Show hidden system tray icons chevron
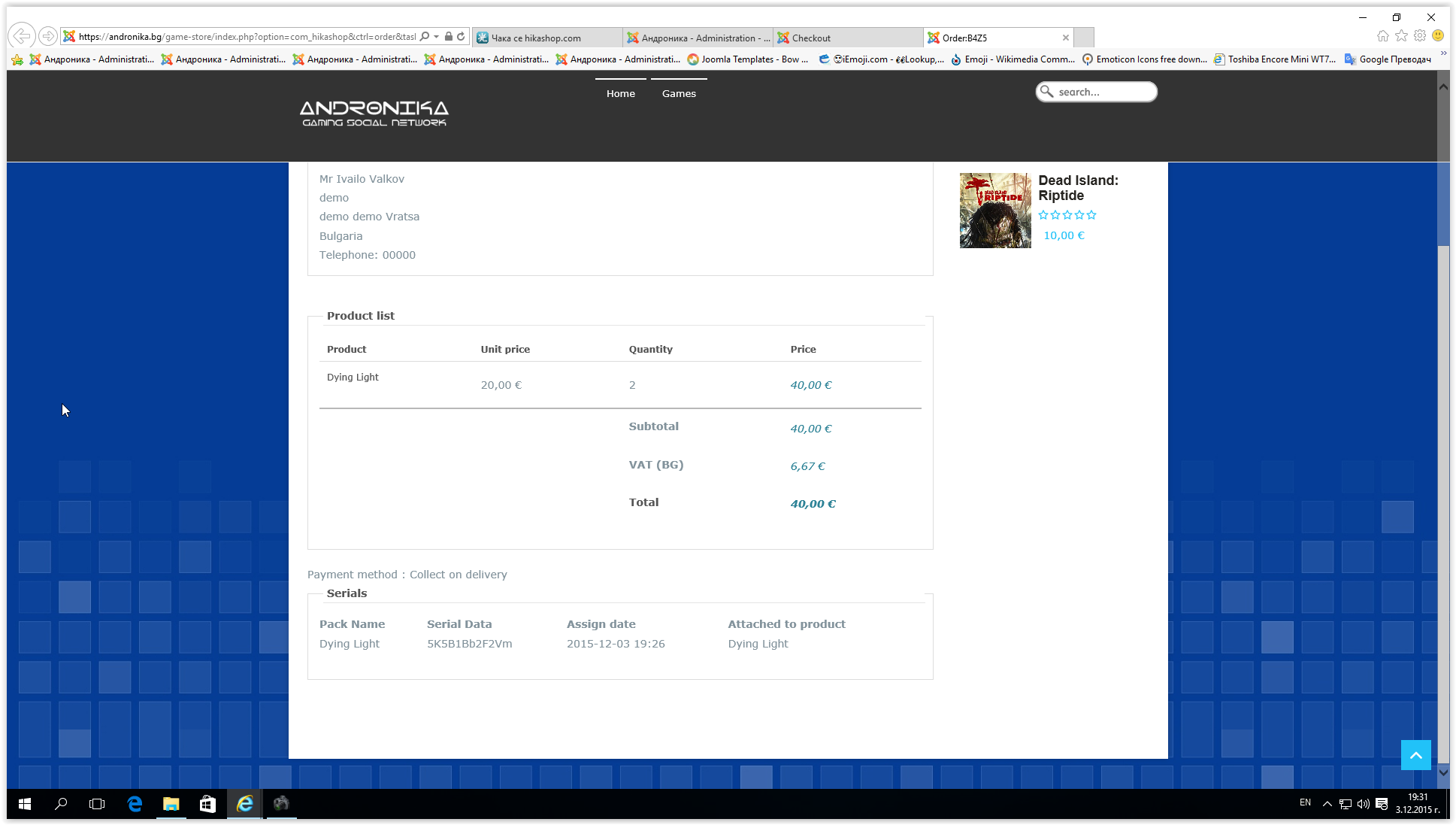This screenshot has height=825, width=1456. pyautogui.click(x=1327, y=804)
